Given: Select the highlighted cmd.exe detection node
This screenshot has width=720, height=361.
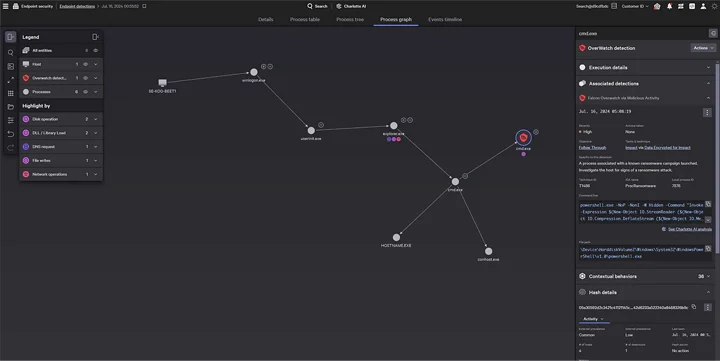Looking at the screenshot, I should (523, 137).
